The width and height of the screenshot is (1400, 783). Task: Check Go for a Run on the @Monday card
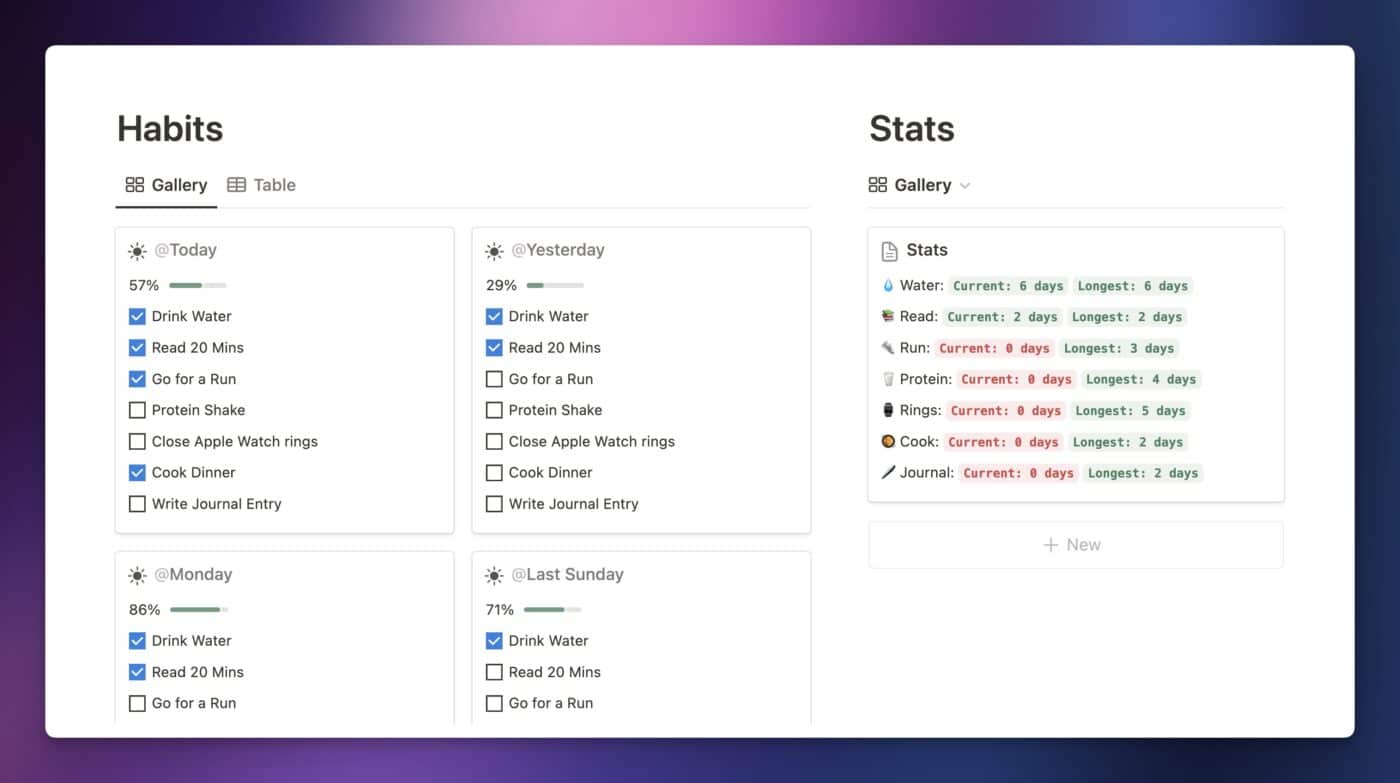pos(137,703)
